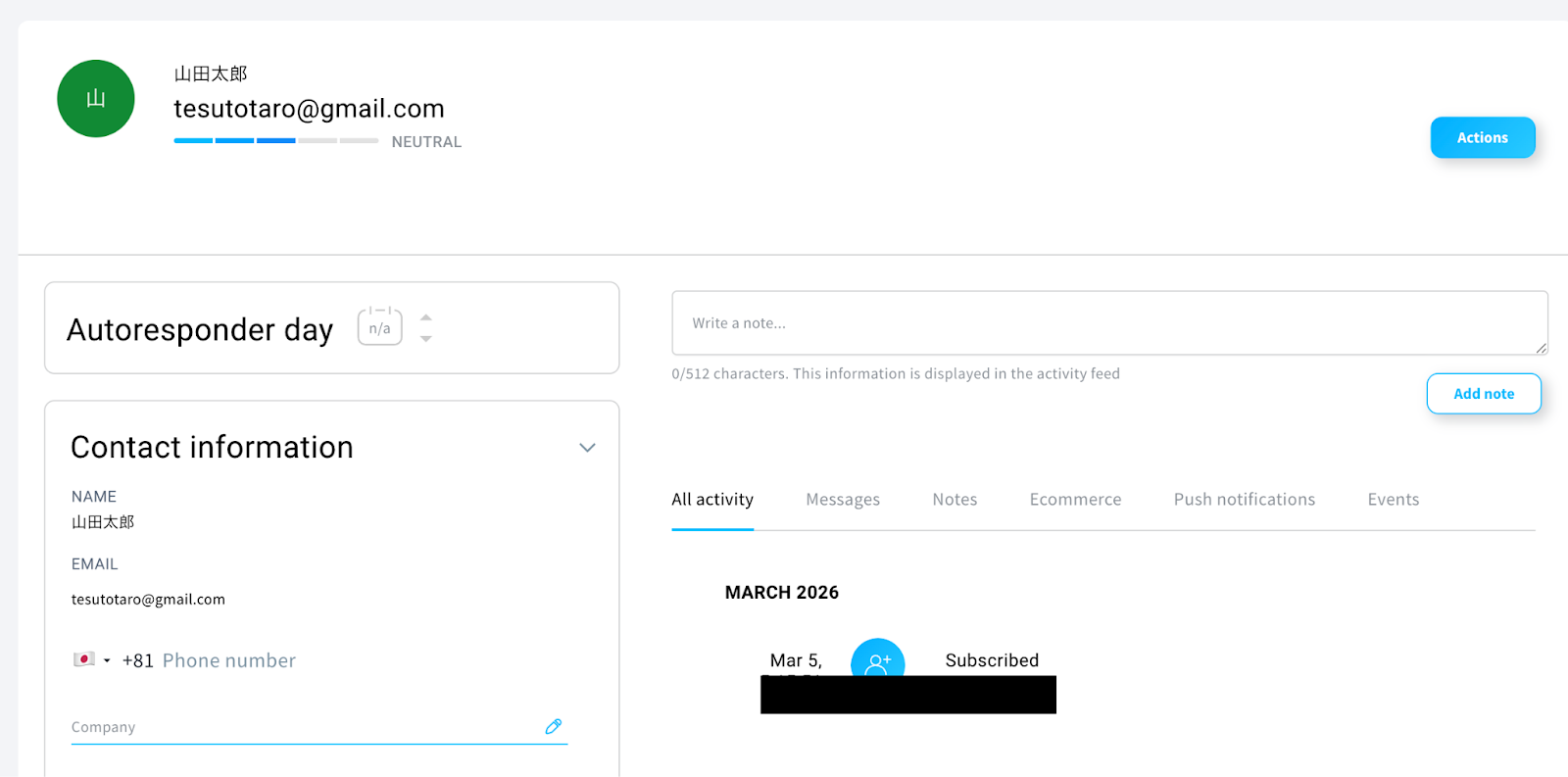Go to the Push notifications tab
This screenshot has height=777, width=1568.
pyautogui.click(x=1244, y=500)
